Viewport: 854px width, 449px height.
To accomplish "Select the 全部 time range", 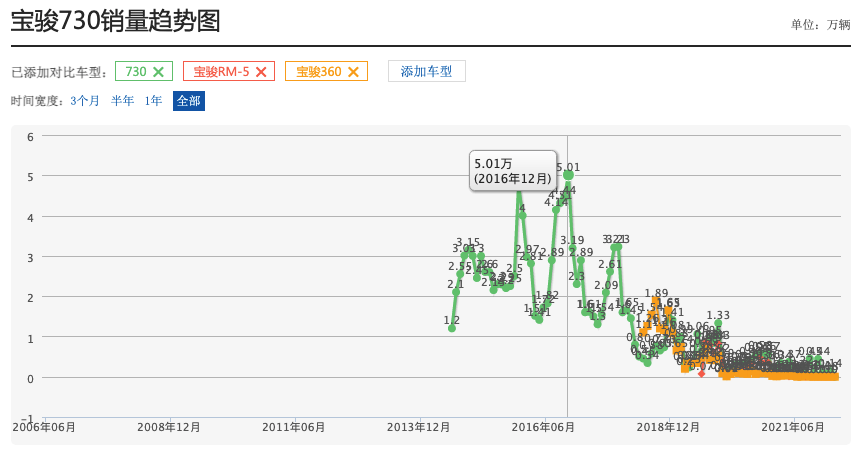I will point(189,101).
